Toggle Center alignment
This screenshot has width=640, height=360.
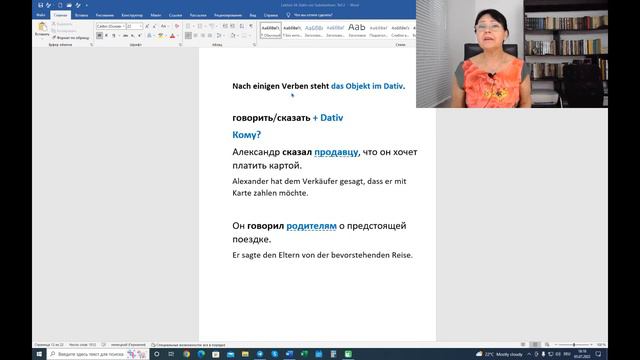click(x=196, y=36)
